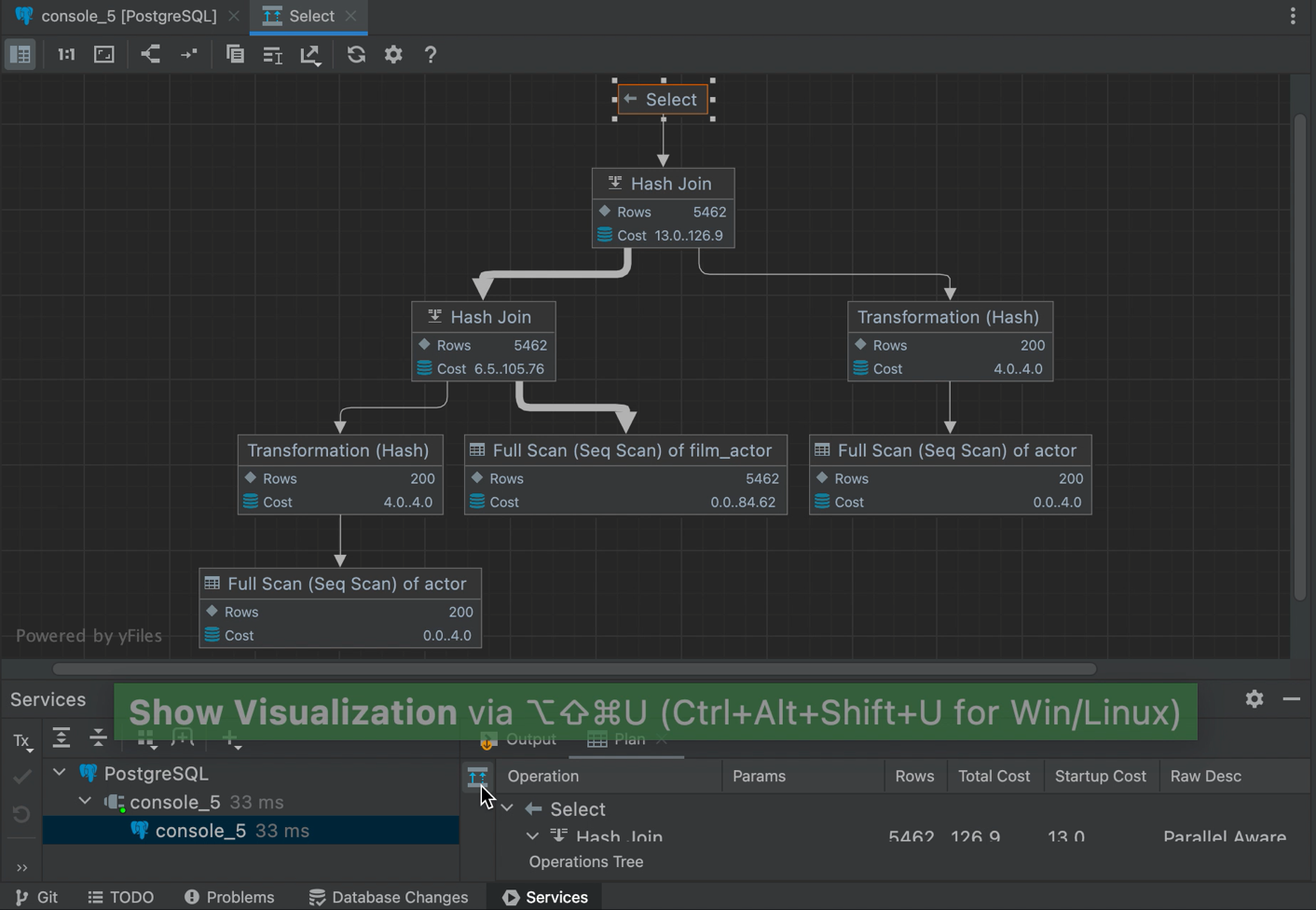This screenshot has width=1316, height=910.
Task: Apply current layout with the tree layout icon
Action: pos(150,55)
